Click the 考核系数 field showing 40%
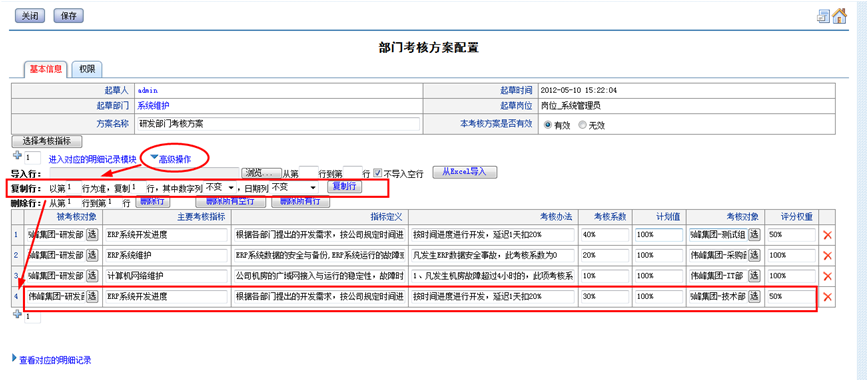This screenshot has width=868, height=381. point(604,235)
